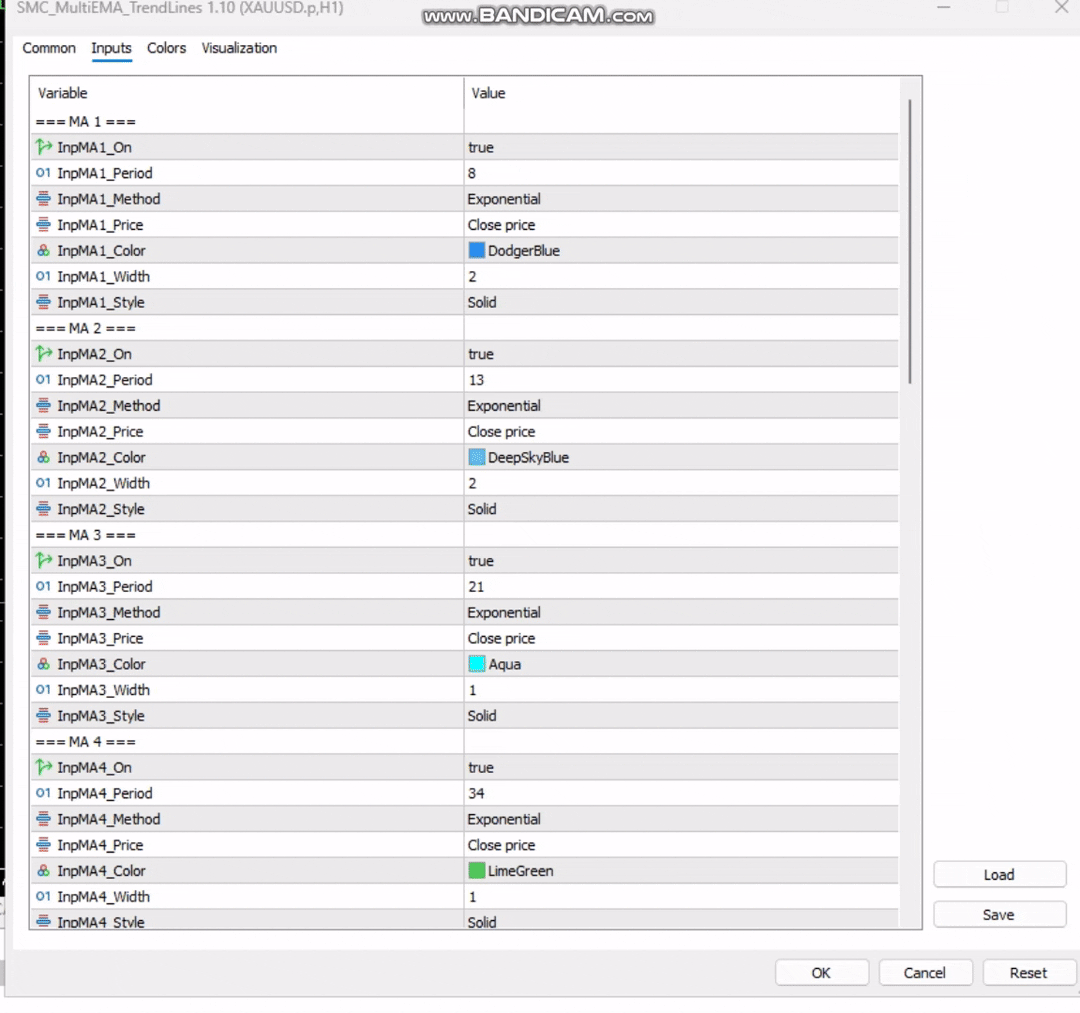The image size is (1080, 1013).
Task: Pick the LimeGreen color swatch
Action: point(476,870)
